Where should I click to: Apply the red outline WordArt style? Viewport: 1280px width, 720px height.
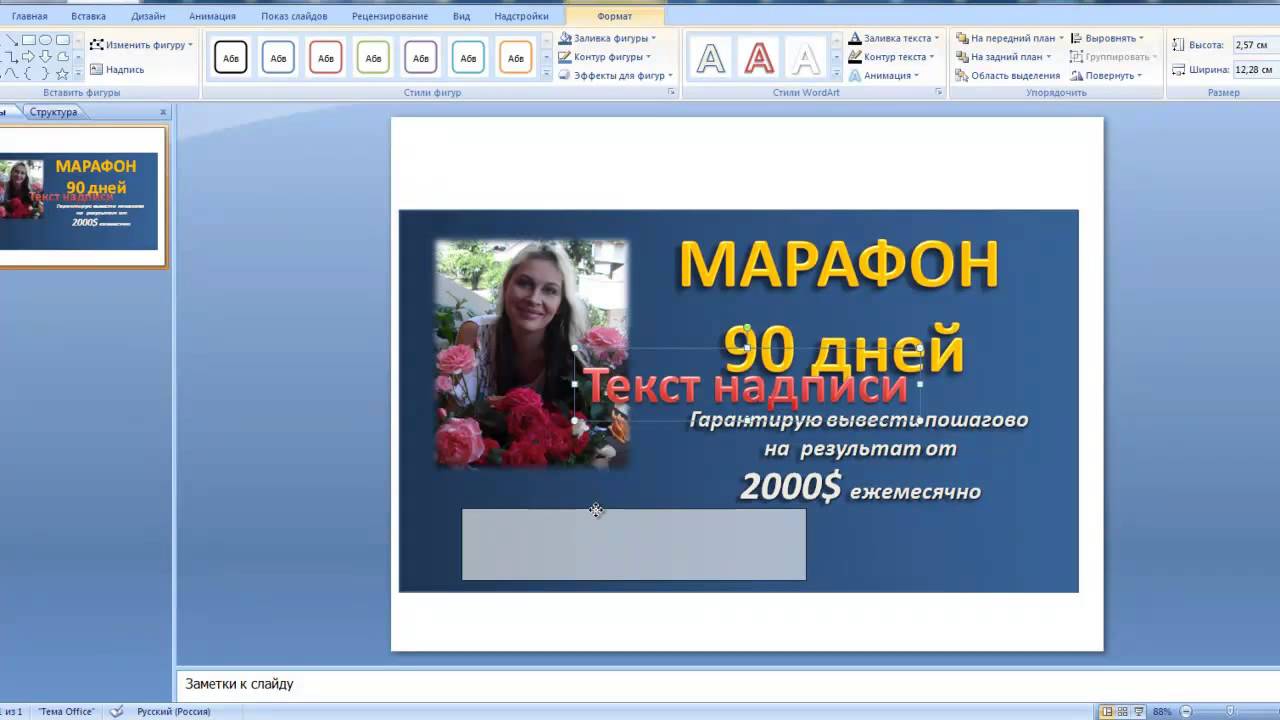pos(759,59)
